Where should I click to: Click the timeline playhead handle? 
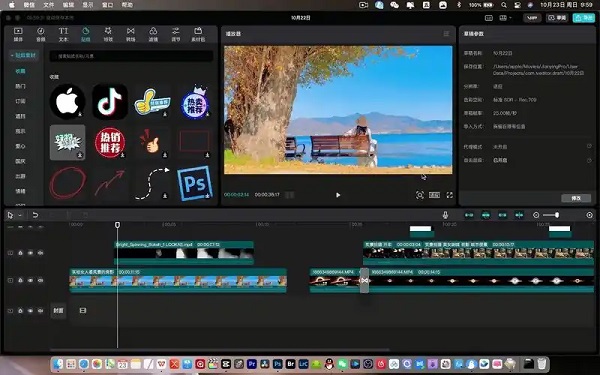pyautogui.click(x=117, y=225)
